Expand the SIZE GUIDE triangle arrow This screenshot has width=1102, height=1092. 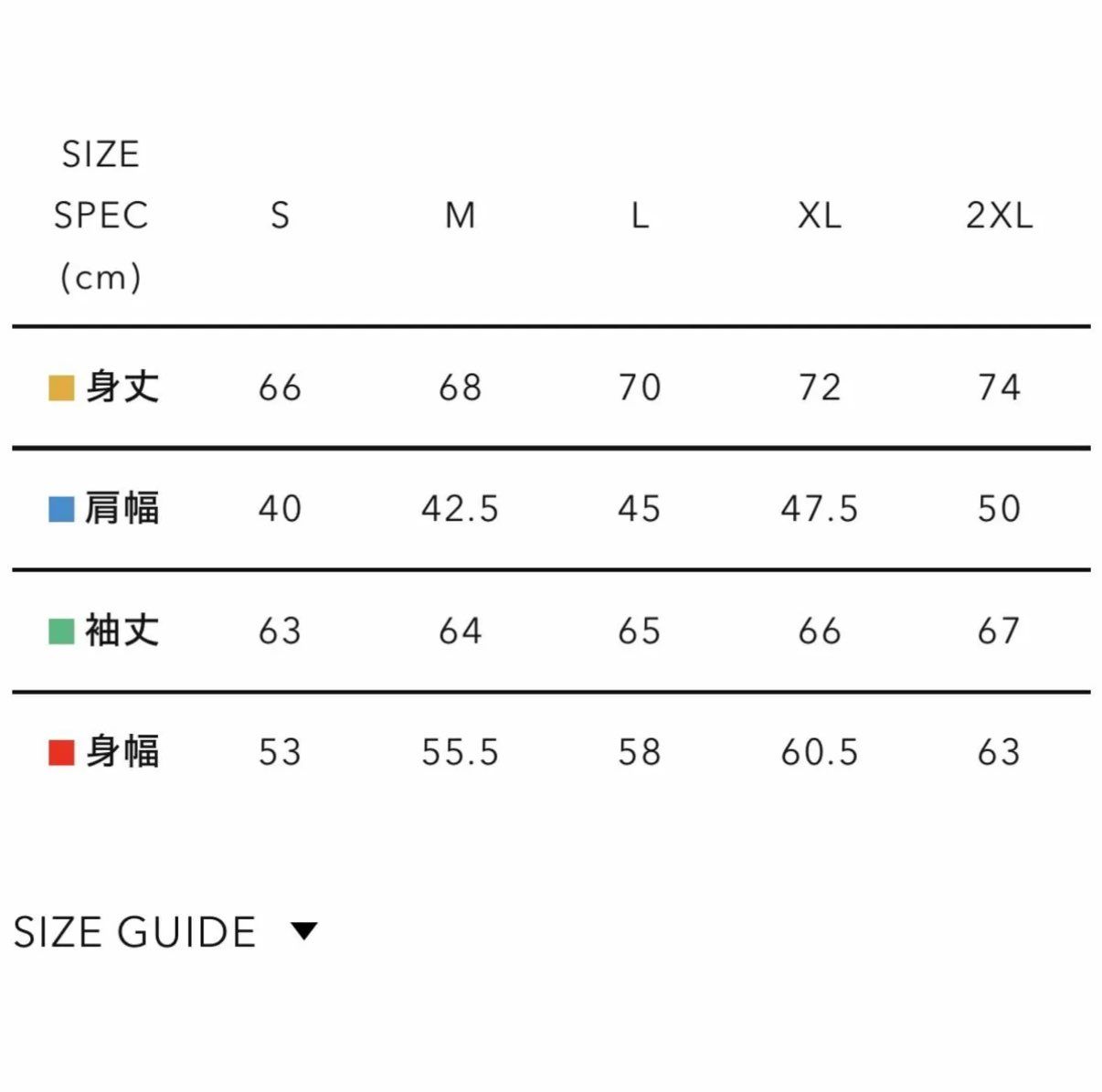click(303, 931)
